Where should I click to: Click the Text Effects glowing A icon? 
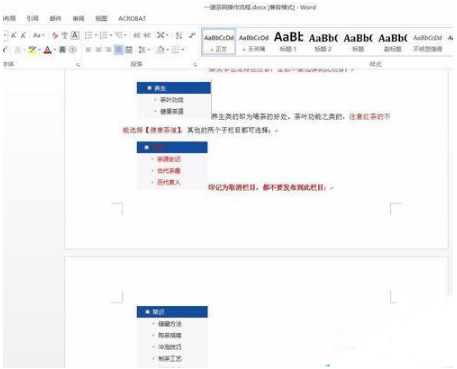coord(18,50)
